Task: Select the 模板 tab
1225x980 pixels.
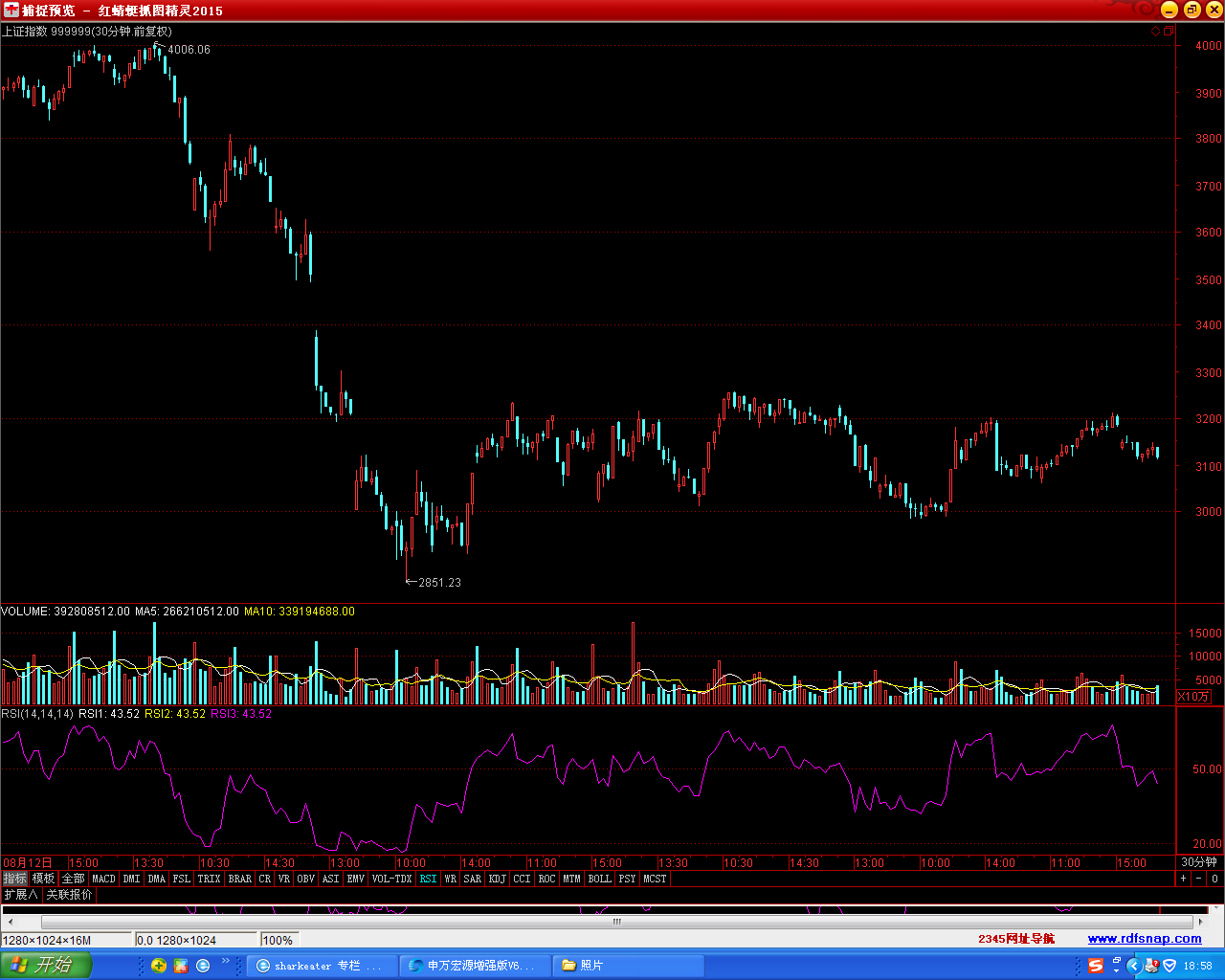Action: tap(44, 879)
